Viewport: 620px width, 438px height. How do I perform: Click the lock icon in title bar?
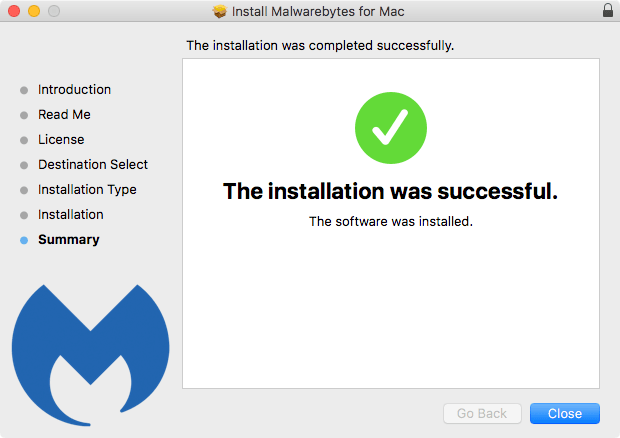tap(608, 10)
